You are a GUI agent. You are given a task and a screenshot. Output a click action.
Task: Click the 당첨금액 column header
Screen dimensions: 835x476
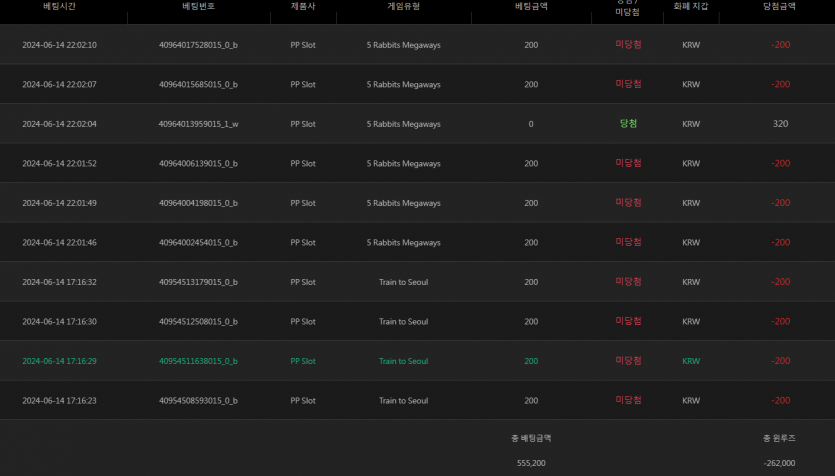coord(779,6)
